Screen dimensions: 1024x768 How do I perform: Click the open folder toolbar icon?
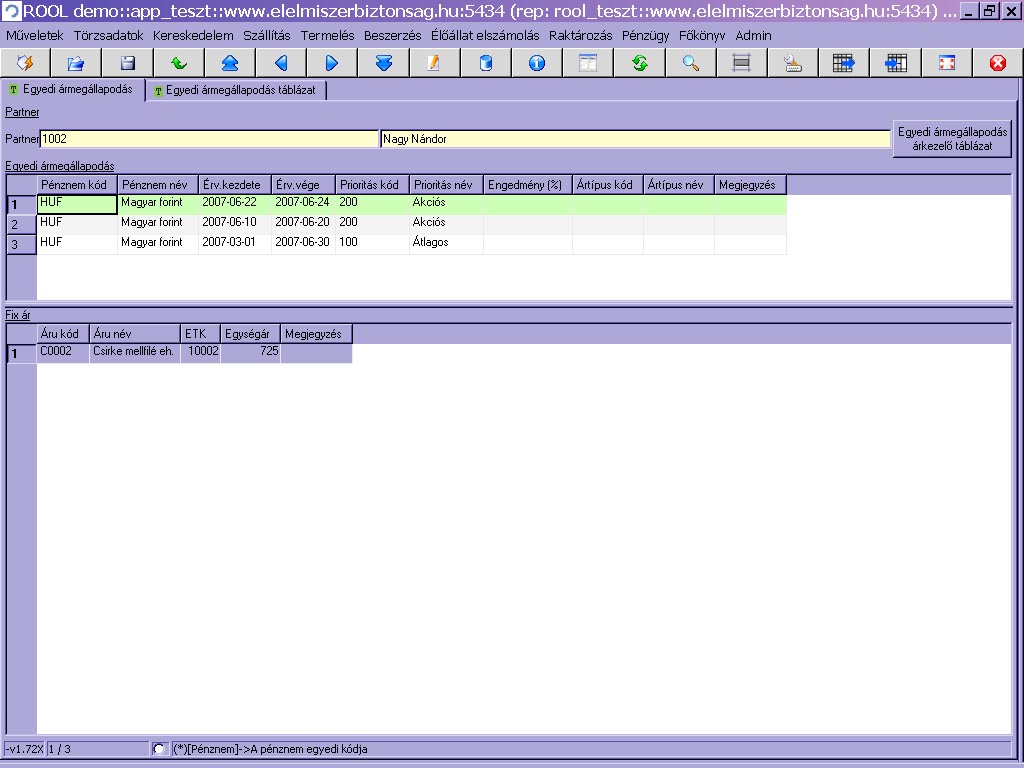(76, 63)
